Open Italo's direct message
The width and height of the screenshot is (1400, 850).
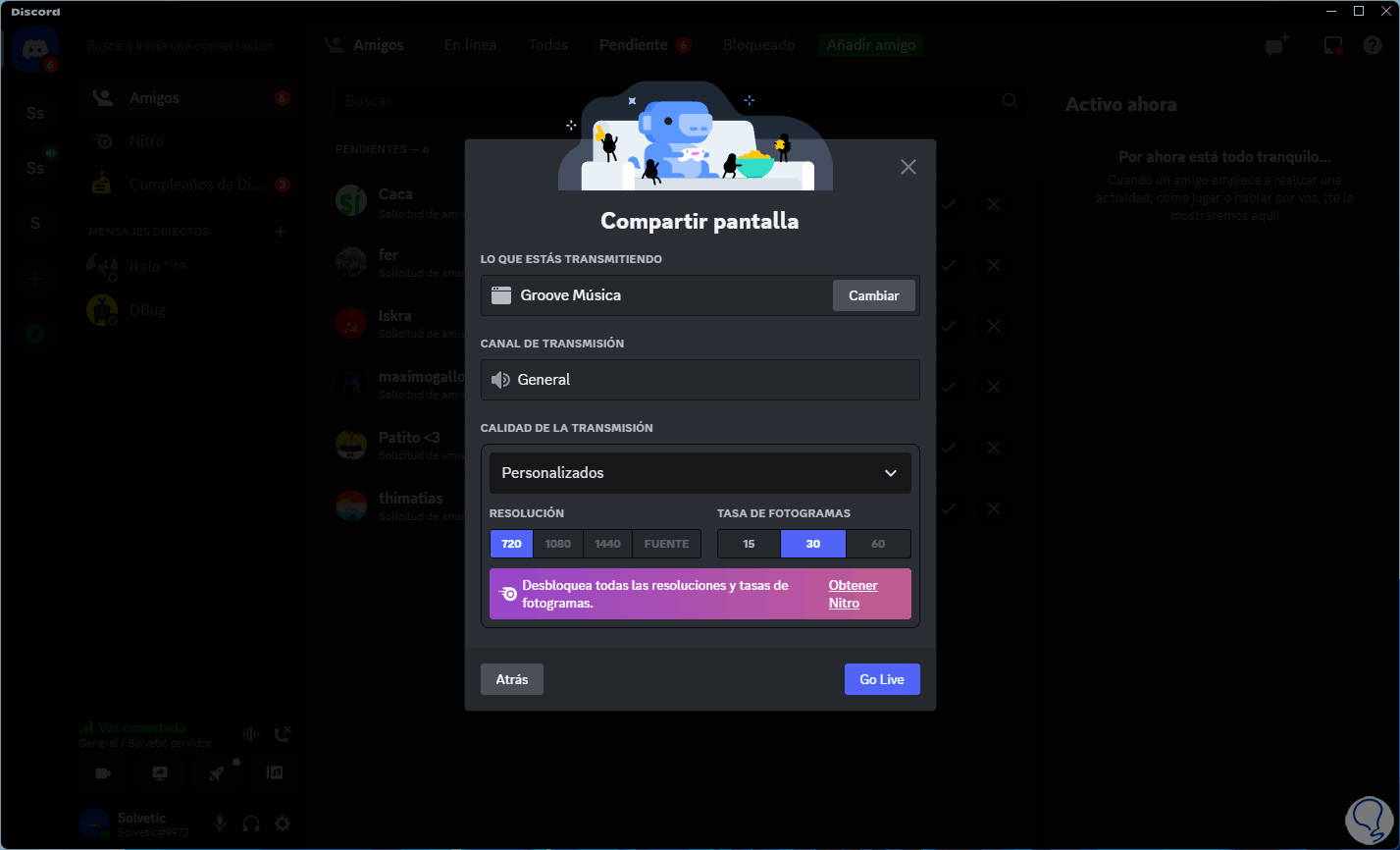188,267
